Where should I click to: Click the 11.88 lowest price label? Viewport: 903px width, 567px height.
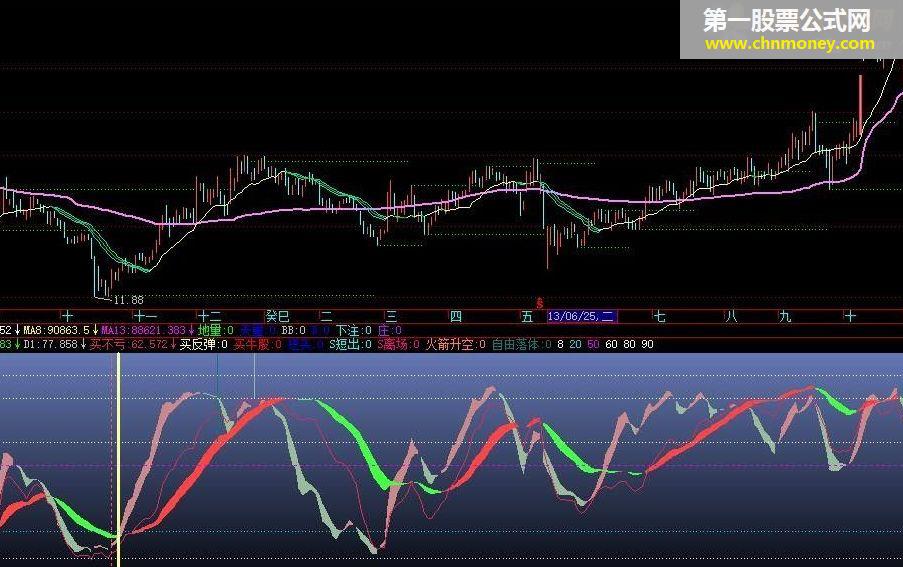128,300
